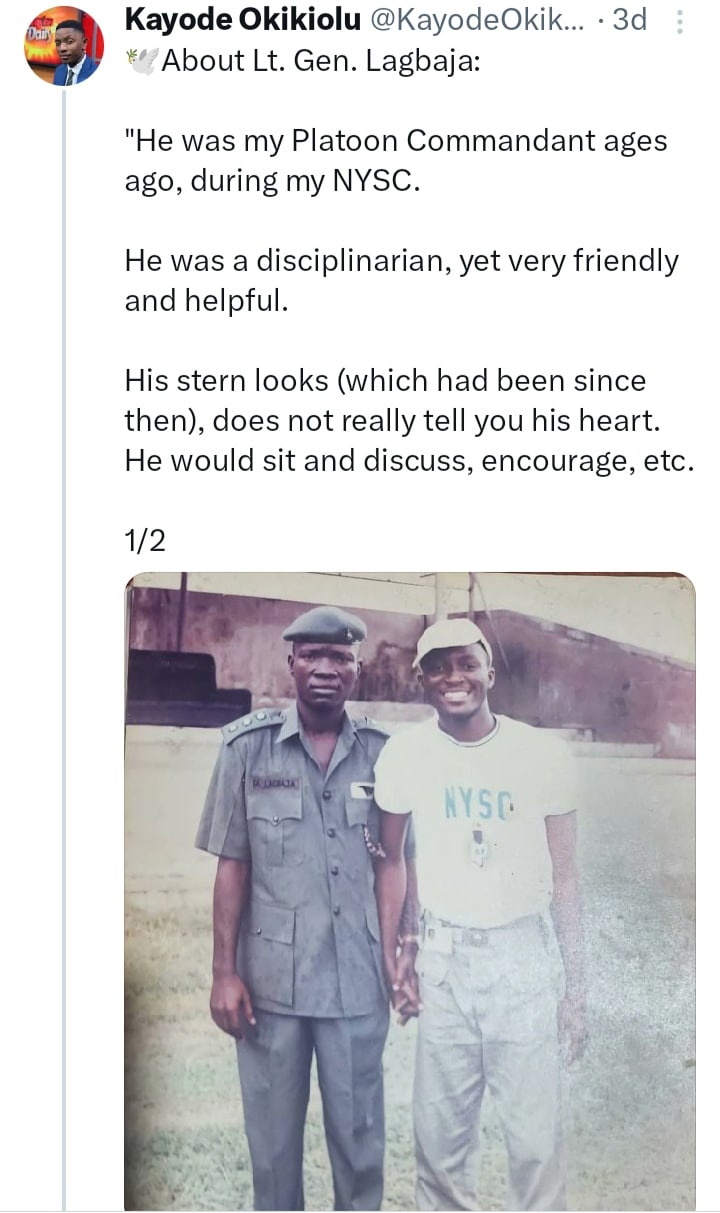Click the "He was a disciplinarian" paragraph

point(400,280)
